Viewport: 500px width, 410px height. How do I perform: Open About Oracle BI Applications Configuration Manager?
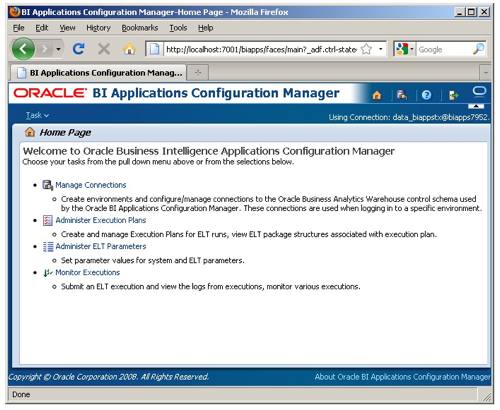402,377
